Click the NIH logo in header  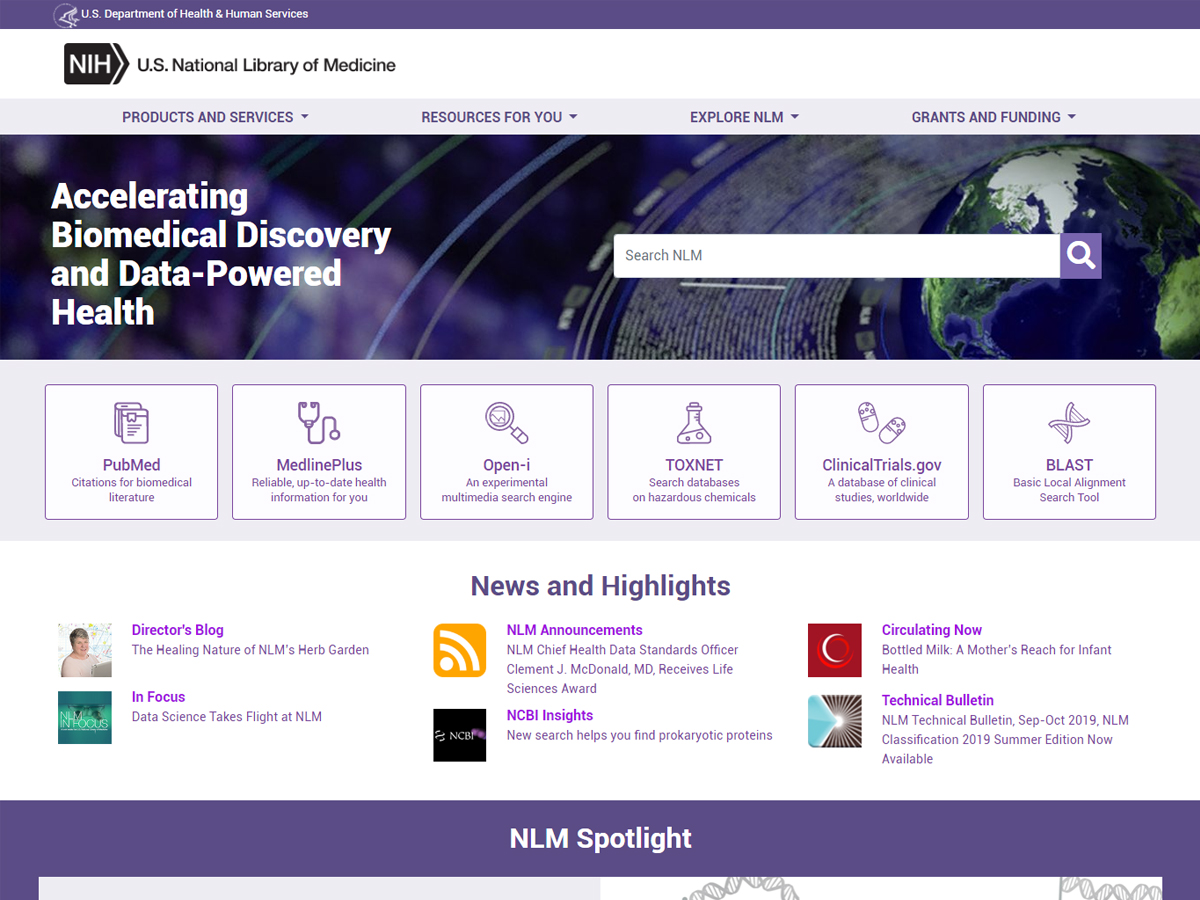[96, 64]
